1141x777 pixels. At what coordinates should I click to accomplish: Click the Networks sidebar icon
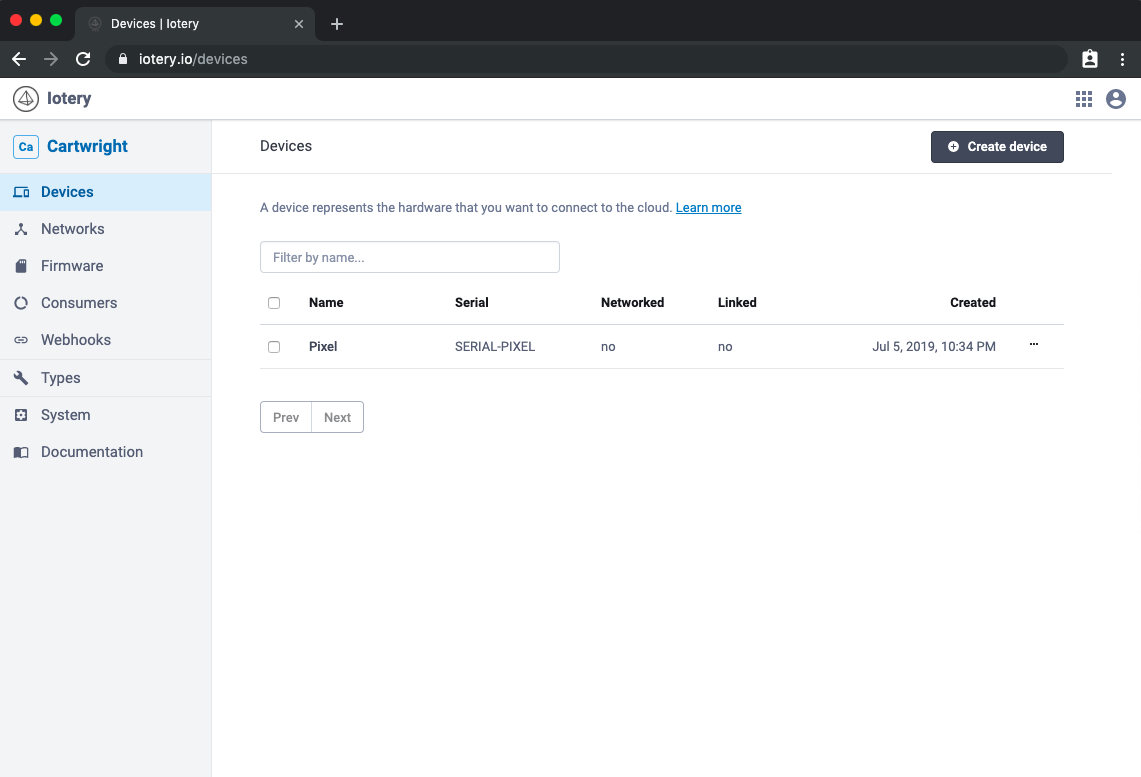tap(21, 229)
